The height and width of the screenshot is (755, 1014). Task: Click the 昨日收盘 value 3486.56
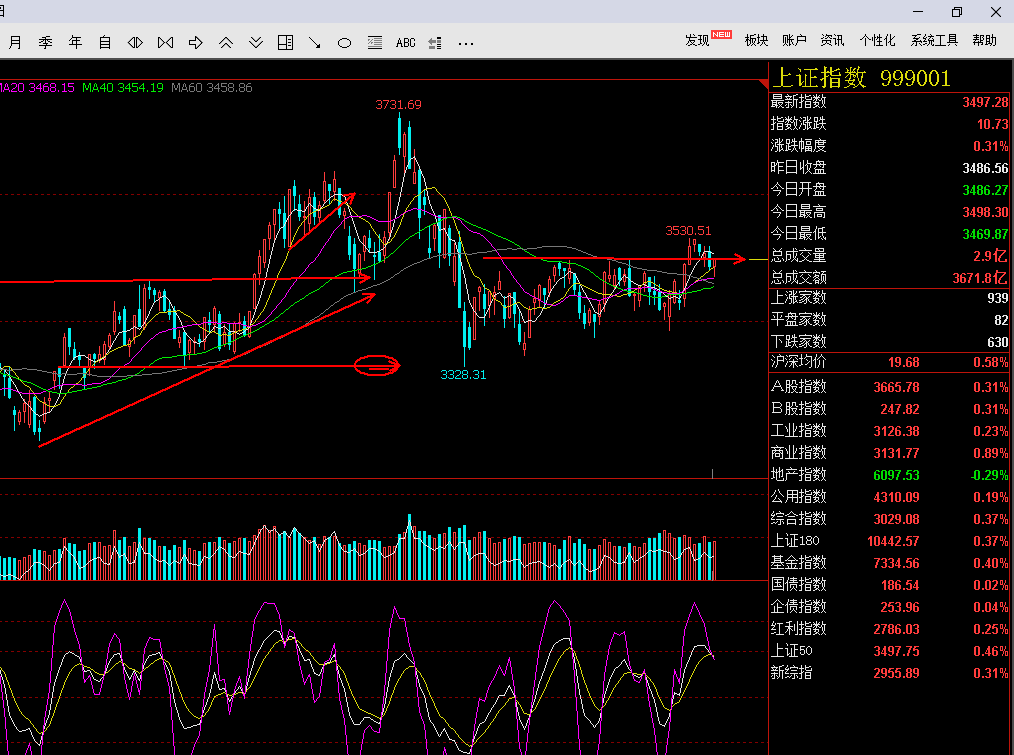(x=985, y=168)
